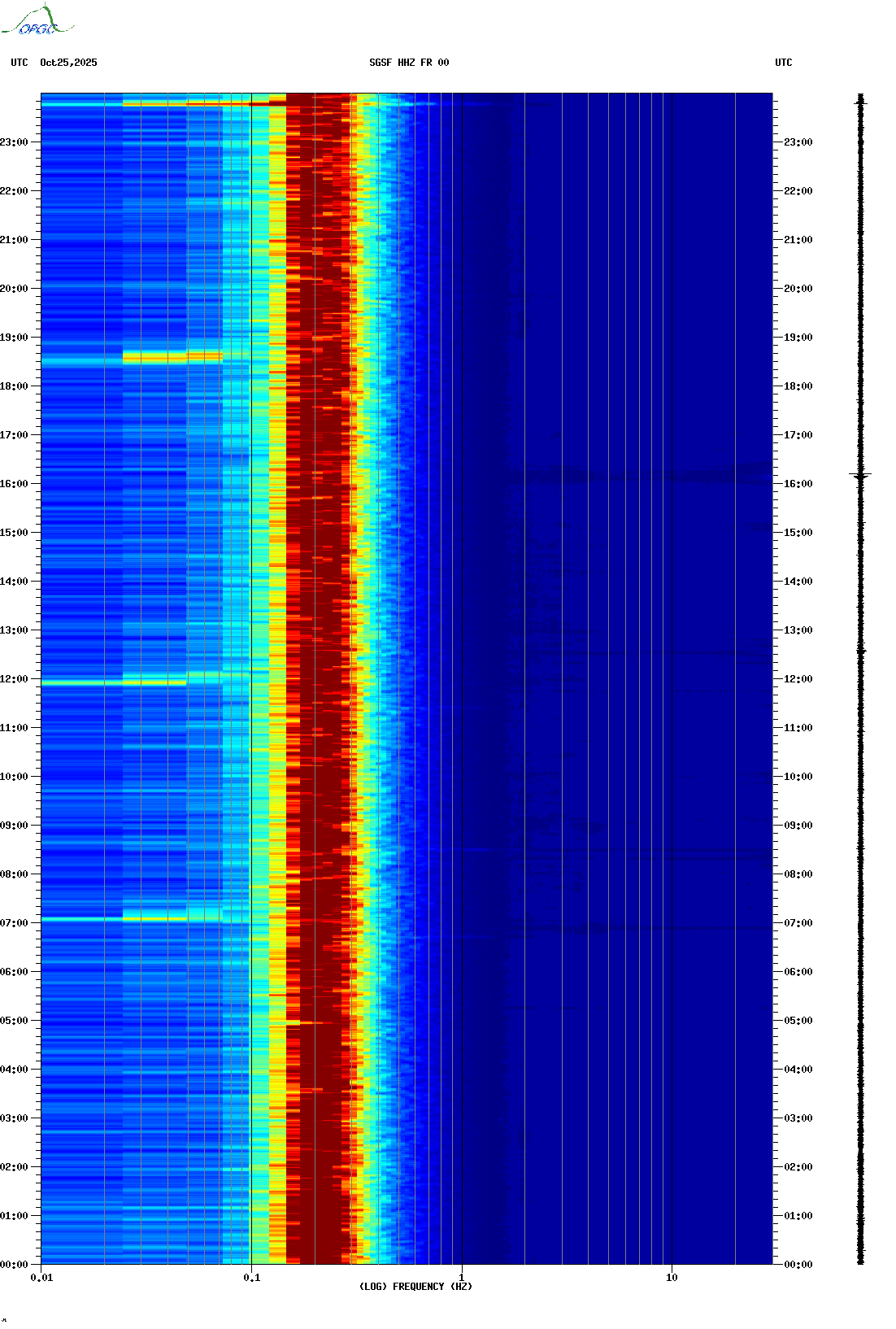Select the 12:00 time label on left axis
Screen dimensions: 896x1329
coord(15,679)
